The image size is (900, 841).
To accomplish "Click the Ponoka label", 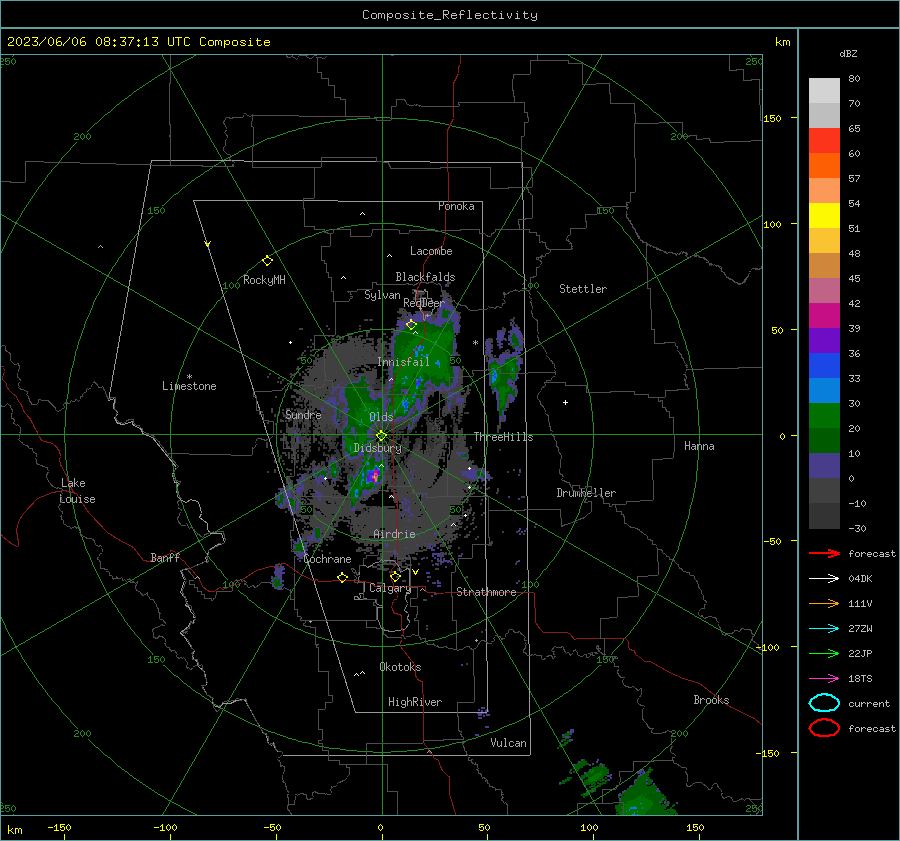I will (x=456, y=206).
